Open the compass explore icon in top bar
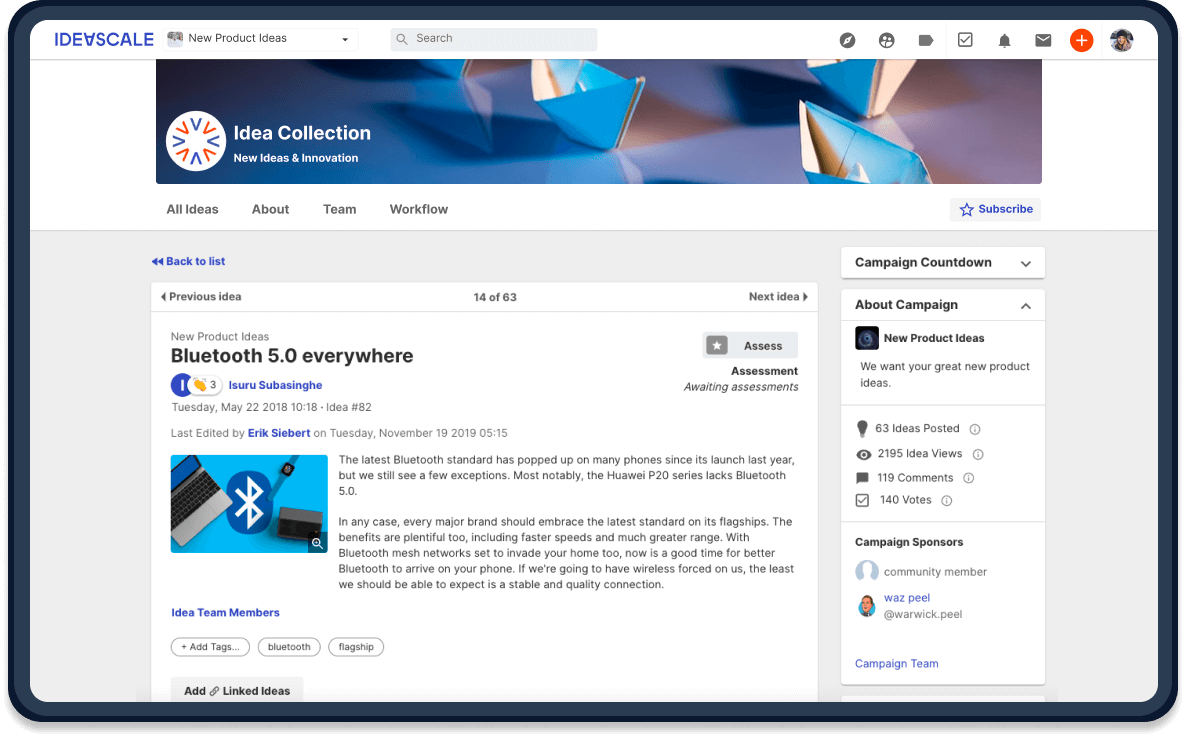The height and width of the screenshot is (738, 1186). point(847,40)
